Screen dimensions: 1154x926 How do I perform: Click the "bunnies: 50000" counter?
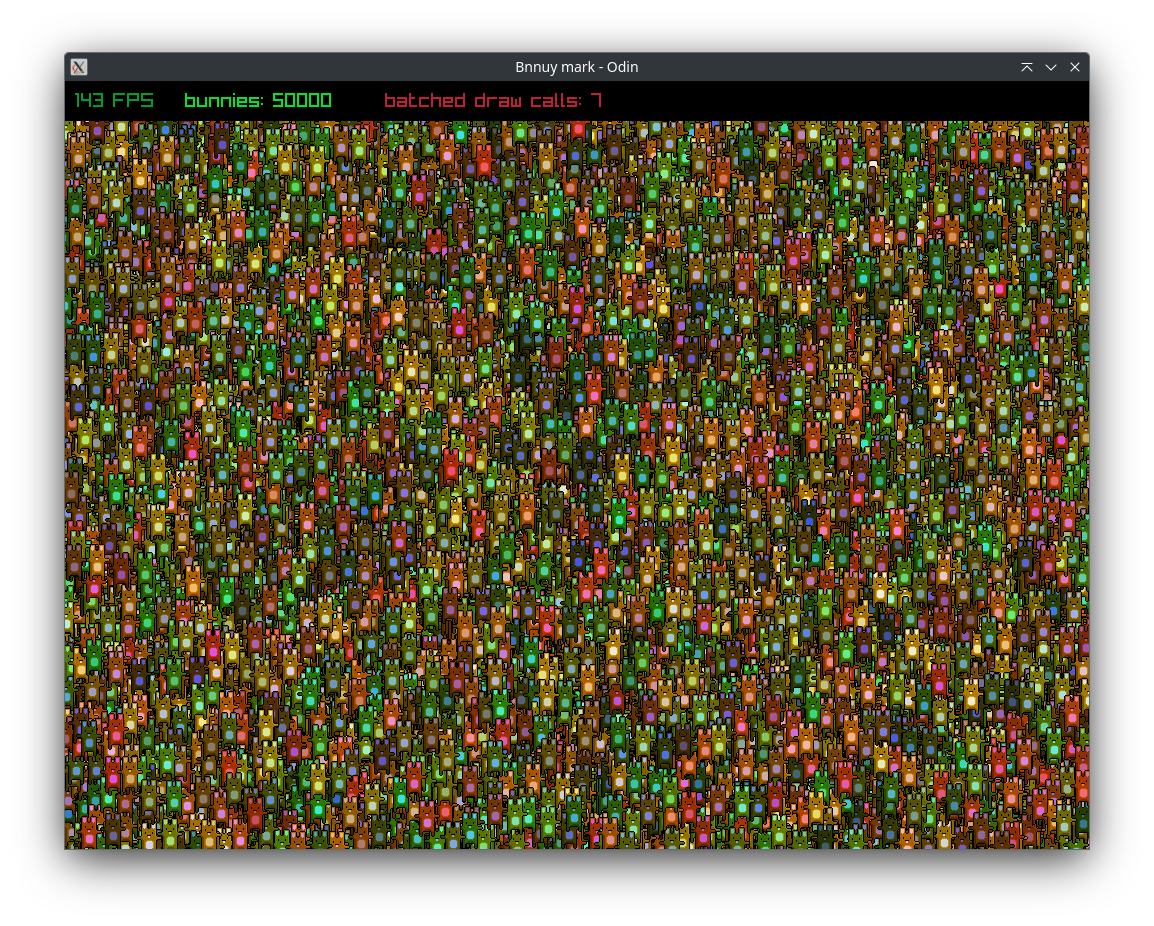pos(258,100)
